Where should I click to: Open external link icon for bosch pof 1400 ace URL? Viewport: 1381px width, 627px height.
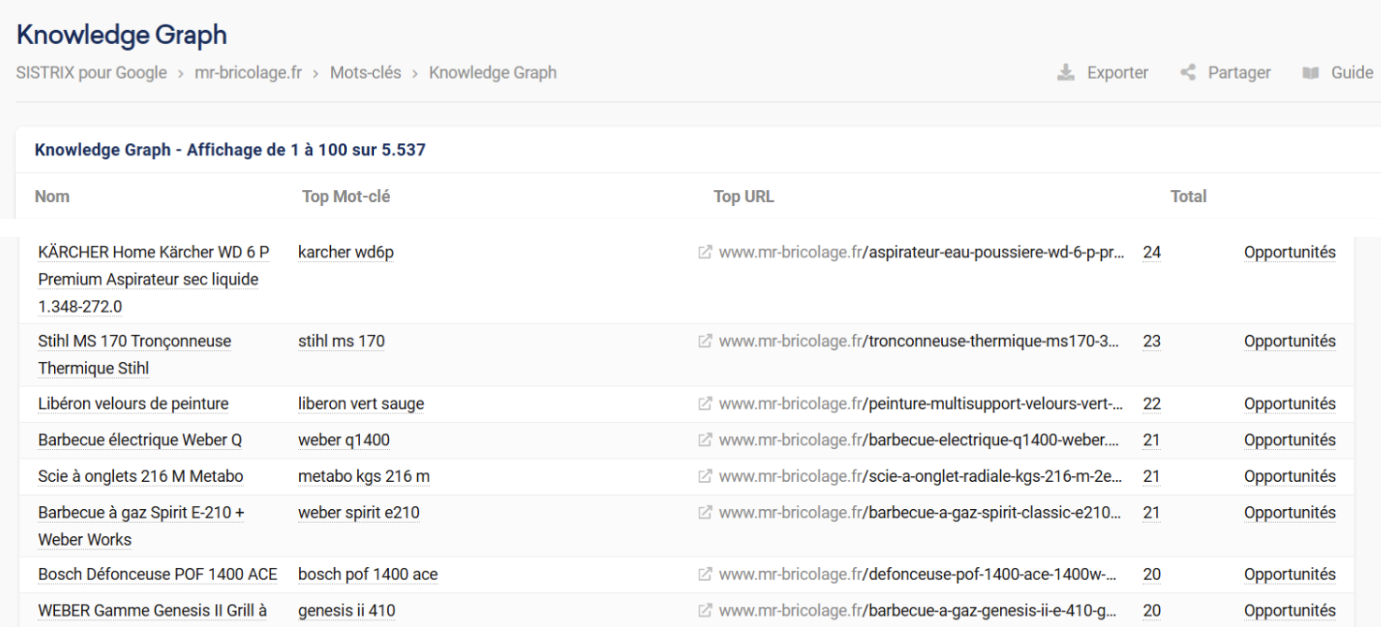[706, 575]
